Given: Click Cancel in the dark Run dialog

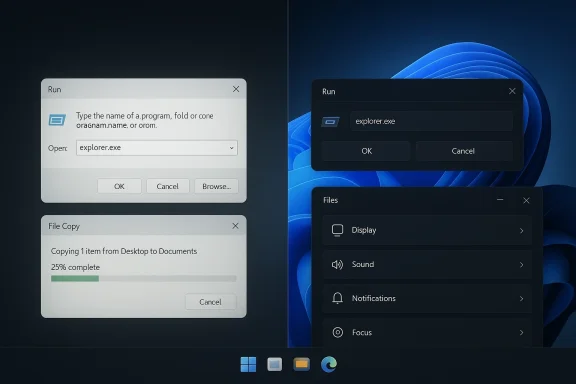Looking at the screenshot, I should [x=463, y=151].
